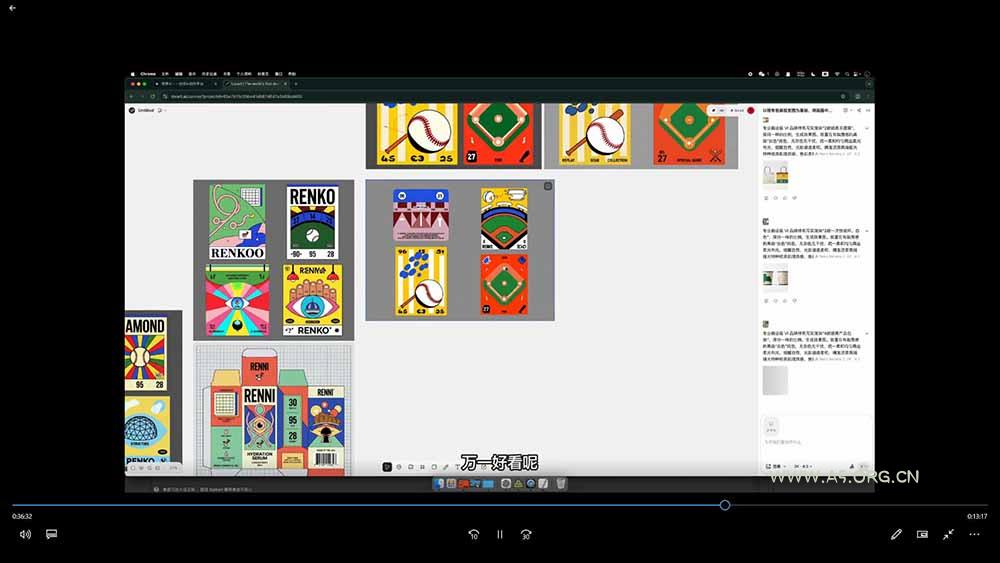Expand the second prompt with its chevron
Viewport: 1000px width, 563px height.
pos(867,231)
